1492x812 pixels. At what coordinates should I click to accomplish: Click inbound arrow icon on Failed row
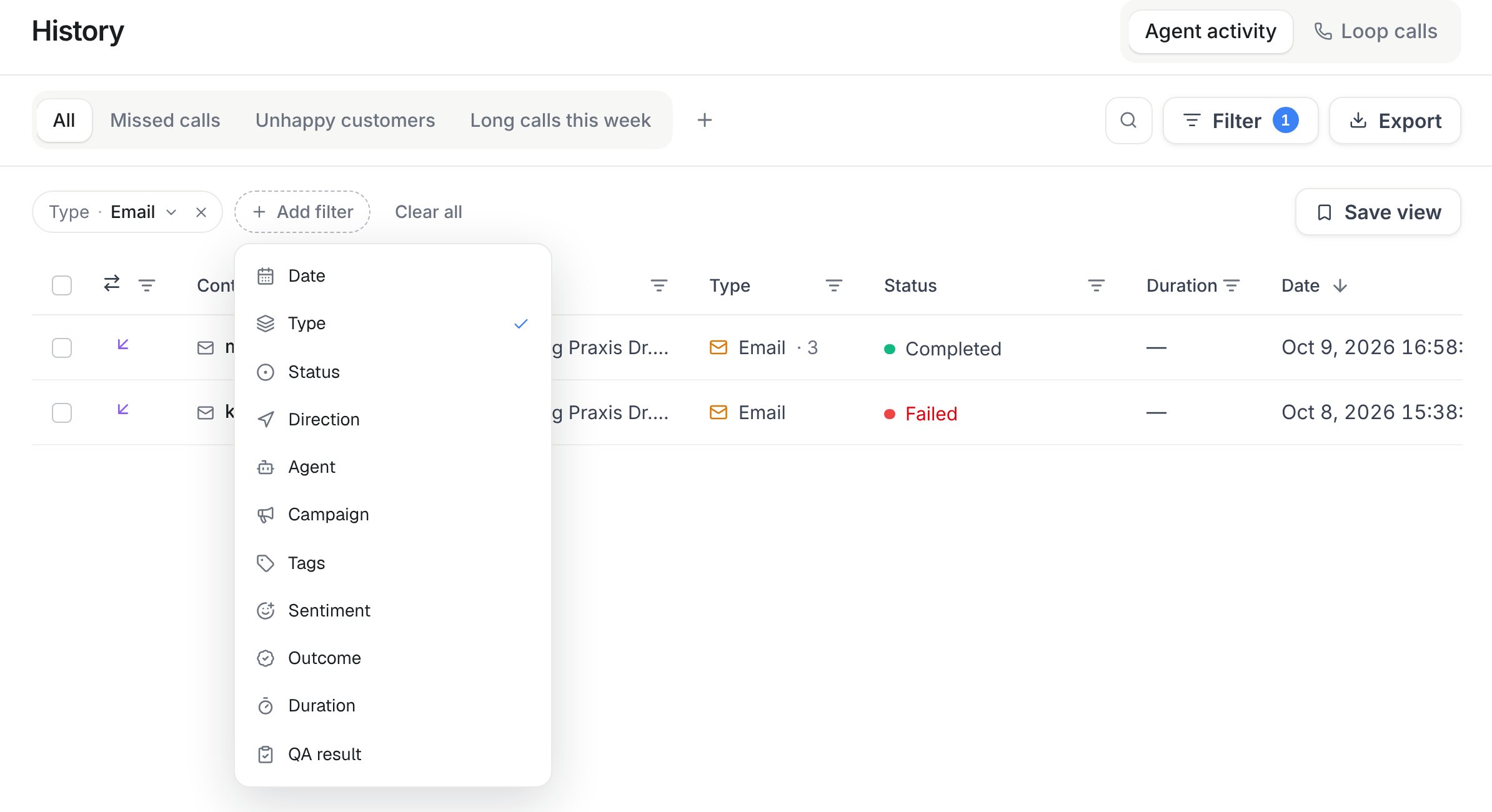[x=123, y=409]
